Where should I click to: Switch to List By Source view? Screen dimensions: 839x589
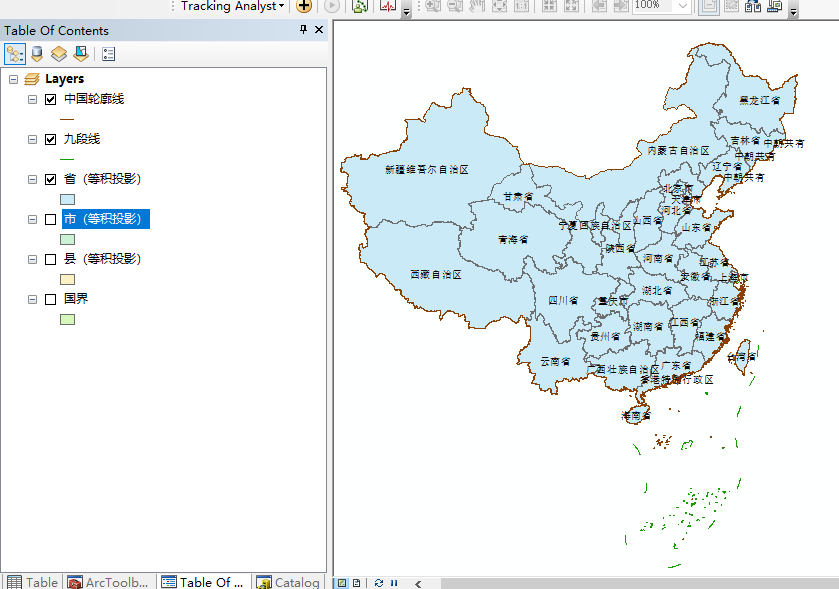37,54
